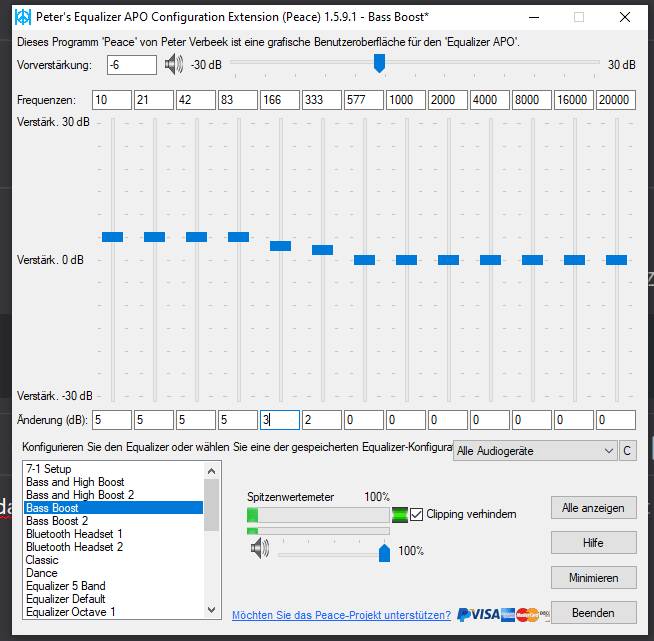
Task: Click the 83 Hz gain slider handle
Action: [239, 237]
